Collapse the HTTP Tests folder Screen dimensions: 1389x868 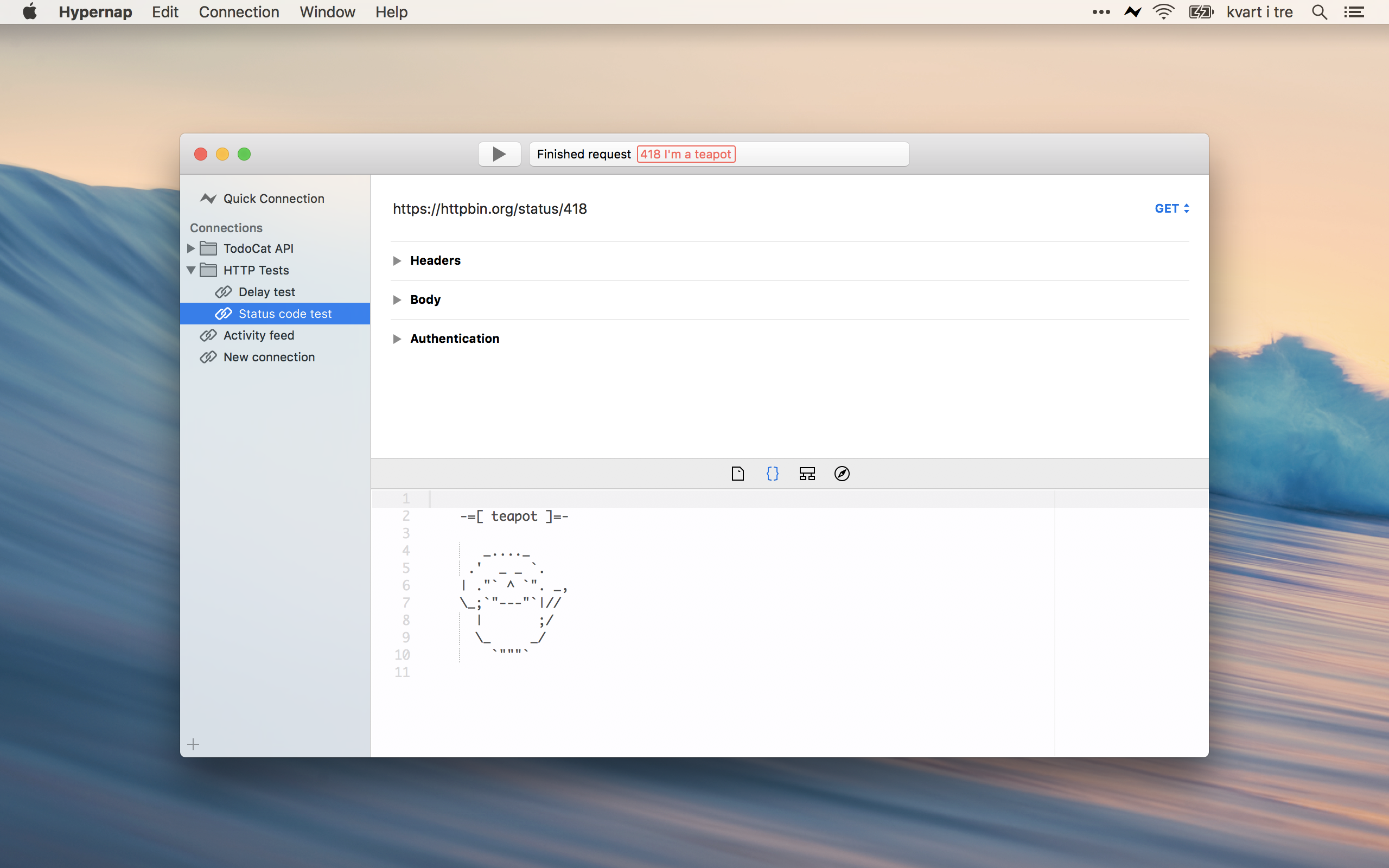click(x=191, y=270)
